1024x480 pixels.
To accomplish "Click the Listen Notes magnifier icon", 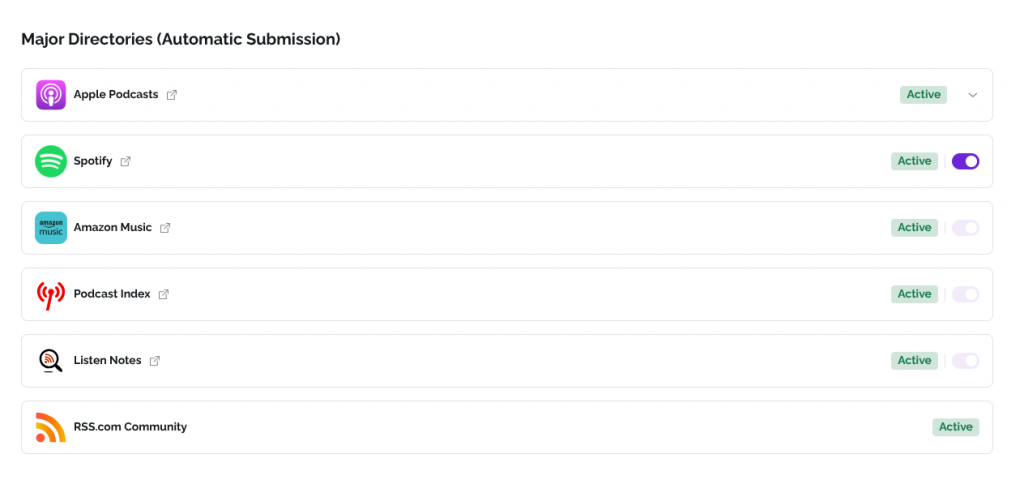I will [51, 361].
